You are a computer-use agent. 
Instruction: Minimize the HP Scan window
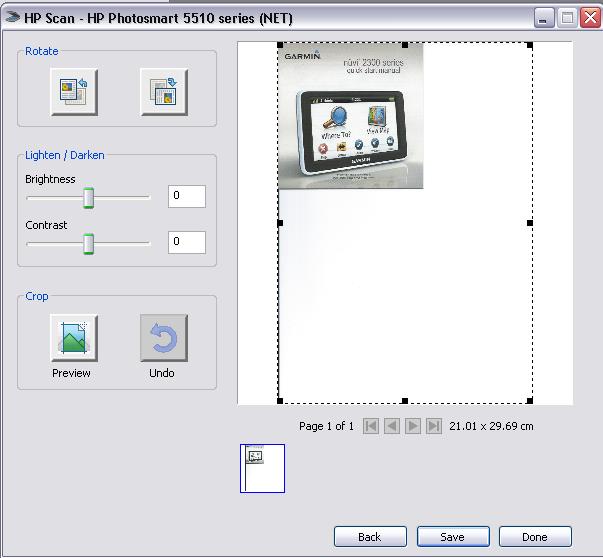point(545,18)
